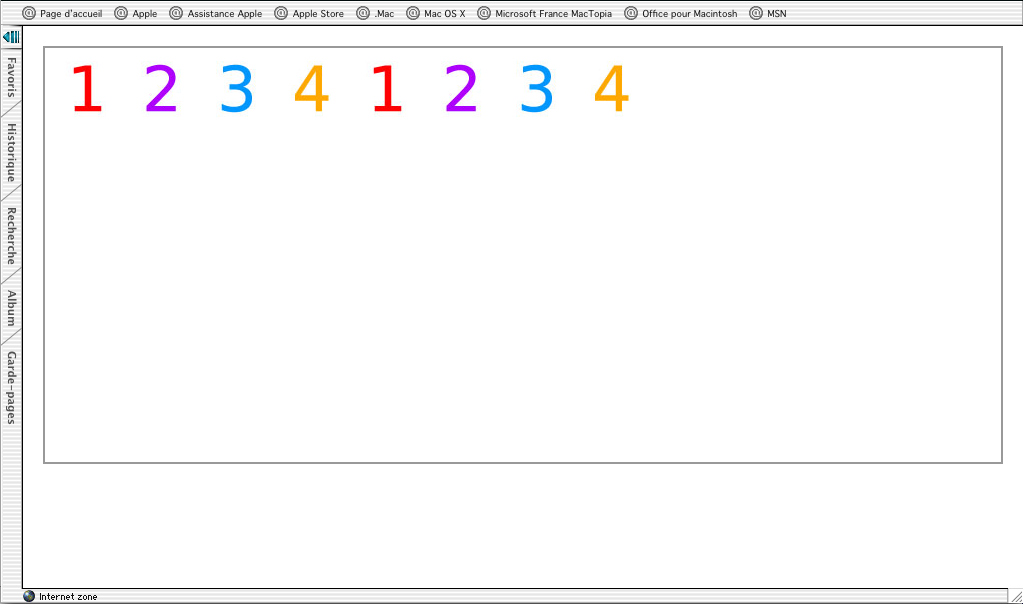
Task: Open the Assistance Apple bookmark
Action: 225,14
